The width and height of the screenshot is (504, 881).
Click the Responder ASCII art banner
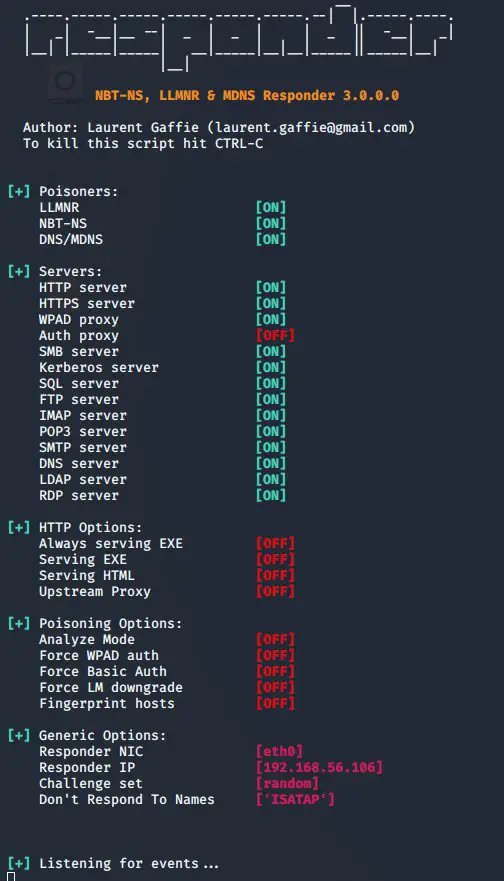(x=238, y=36)
